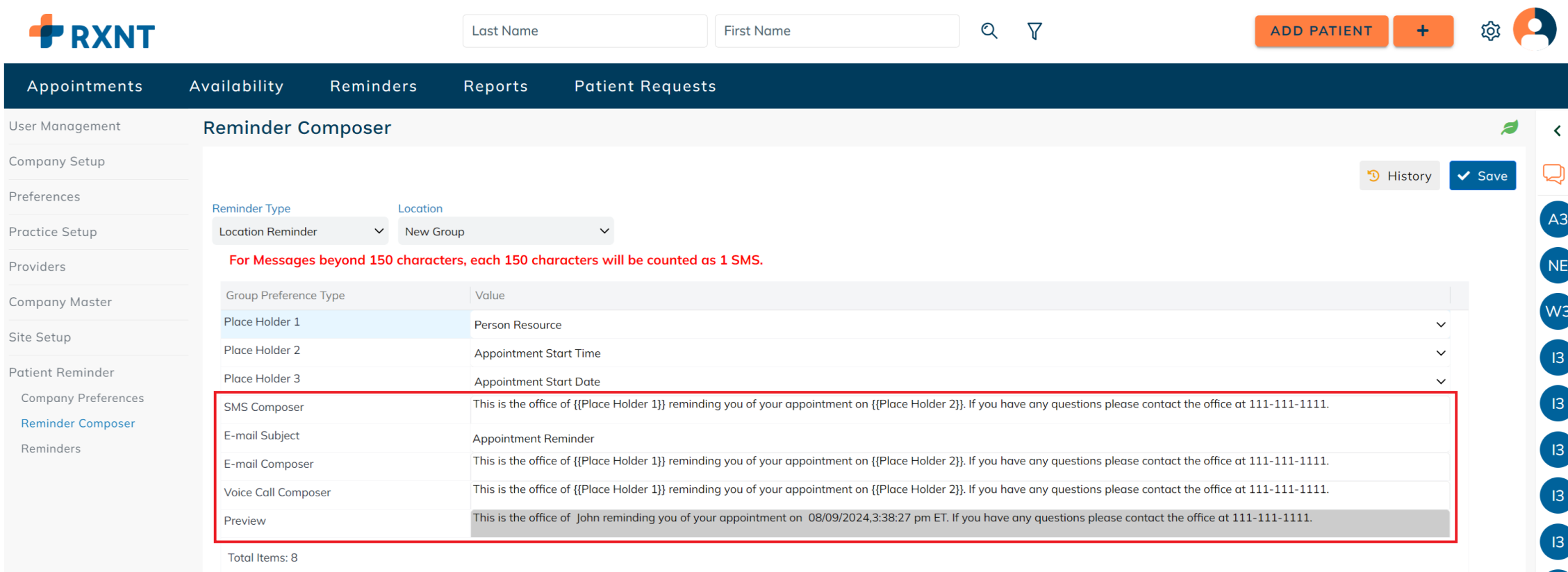Viewport: 1568px width, 572px height.
Task: Click the orange plus button
Action: pyautogui.click(x=1423, y=31)
